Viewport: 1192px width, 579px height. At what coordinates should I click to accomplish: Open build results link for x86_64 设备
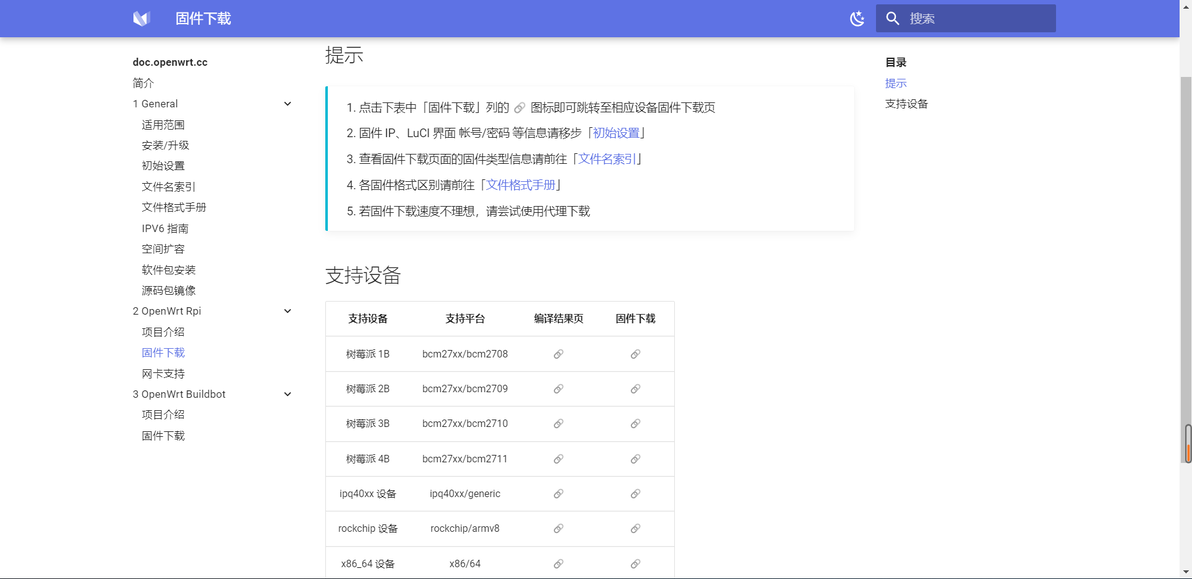558,564
